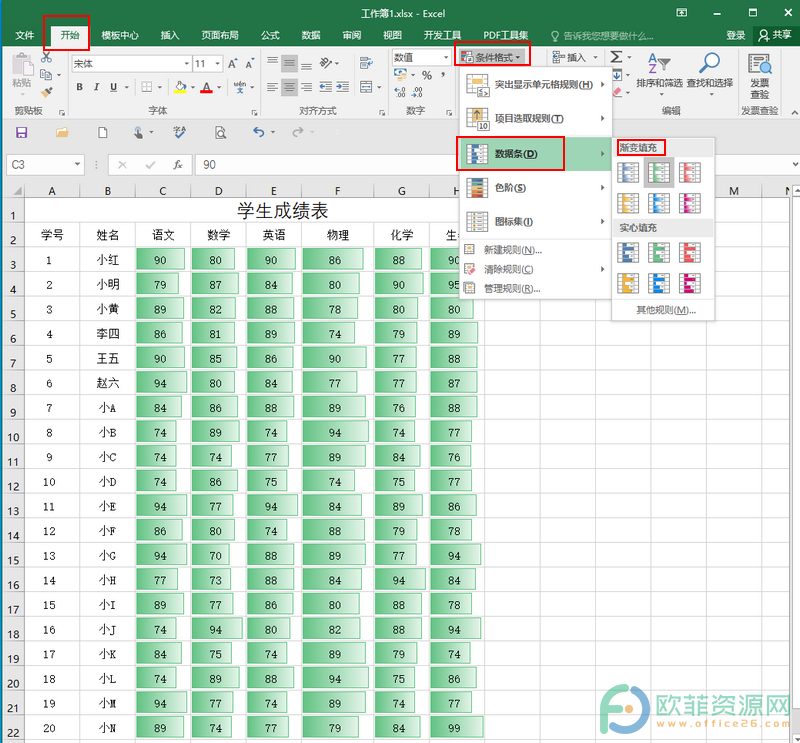
Task: Open the Icon Sets (图标集) submenu
Action: click(x=535, y=221)
